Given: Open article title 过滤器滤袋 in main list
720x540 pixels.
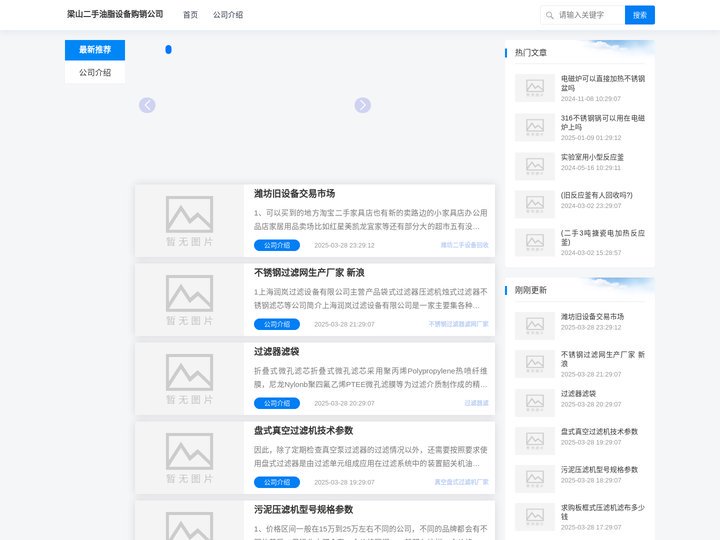Looking at the screenshot, I should pos(276,351).
